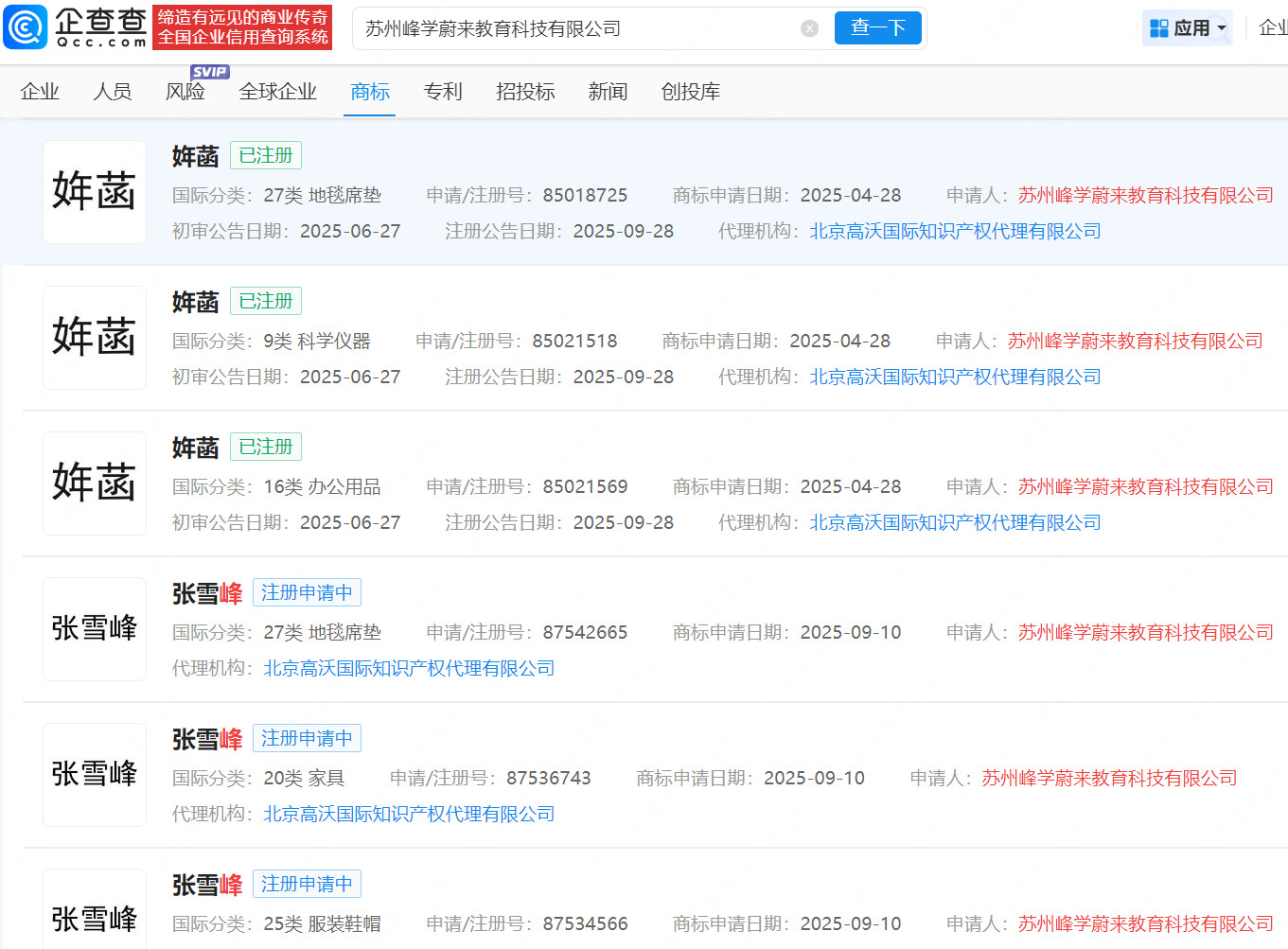The image size is (1288, 949).
Task: Click the 注册申请中 badge on 张雪峰 trademark
Action: [307, 591]
